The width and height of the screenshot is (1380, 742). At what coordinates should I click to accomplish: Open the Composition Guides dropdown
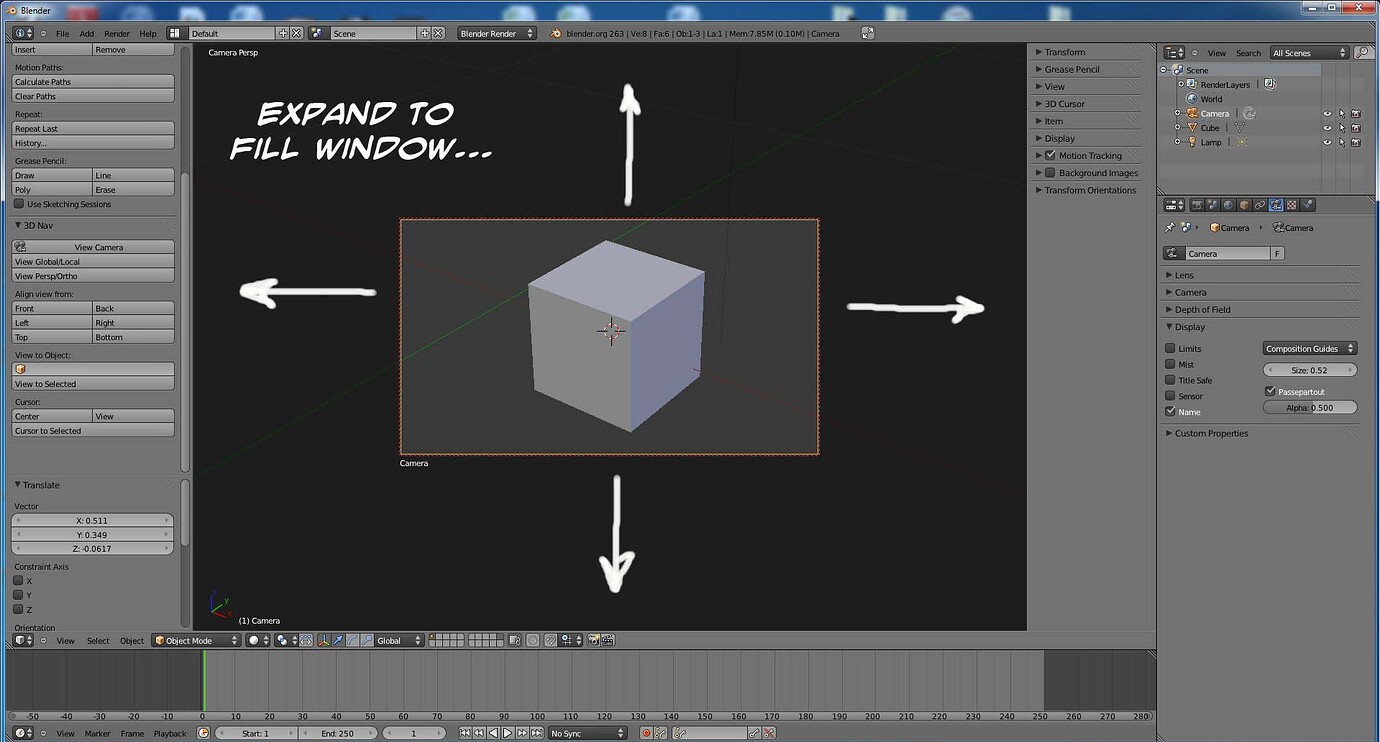[1310, 348]
